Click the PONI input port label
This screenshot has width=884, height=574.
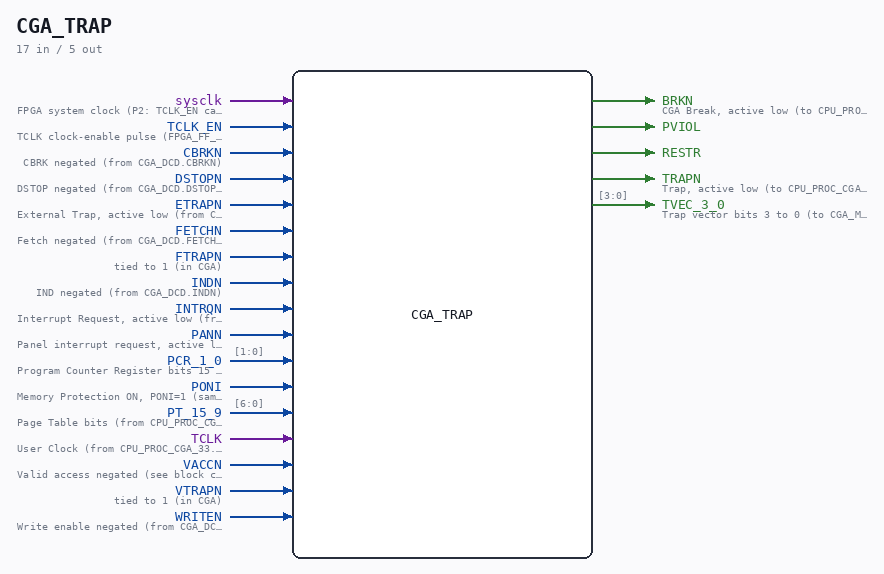pyautogui.click(x=206, y=386)
